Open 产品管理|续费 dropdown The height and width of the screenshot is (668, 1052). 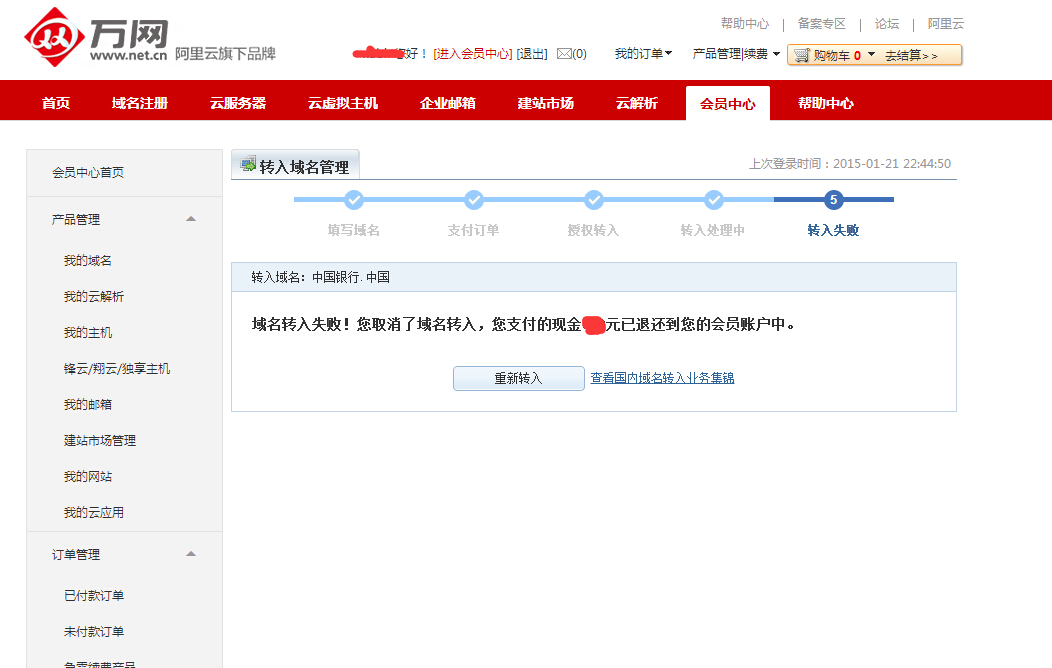[736, 54]
